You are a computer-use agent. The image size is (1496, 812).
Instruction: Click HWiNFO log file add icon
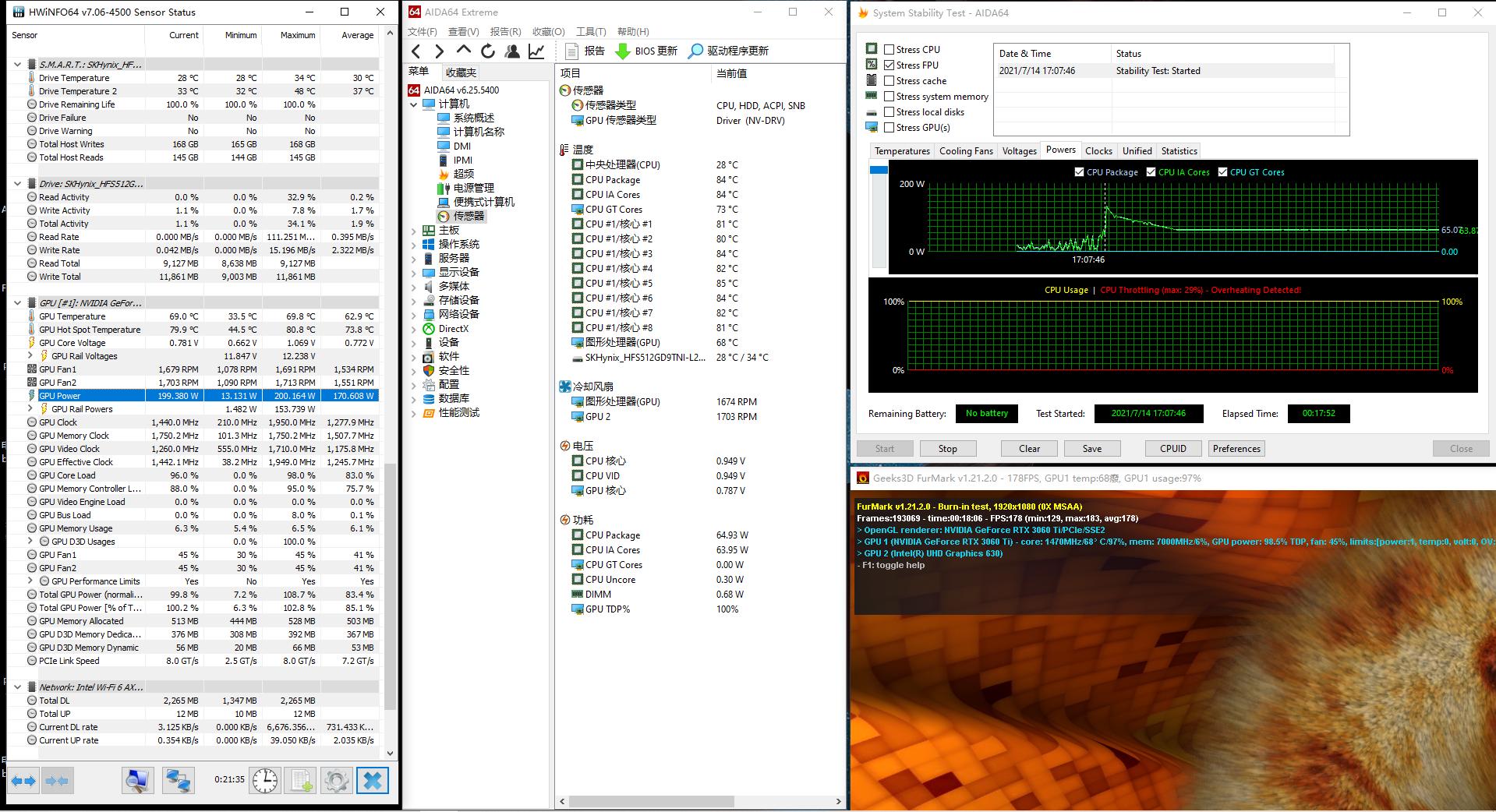coord(301,780)
